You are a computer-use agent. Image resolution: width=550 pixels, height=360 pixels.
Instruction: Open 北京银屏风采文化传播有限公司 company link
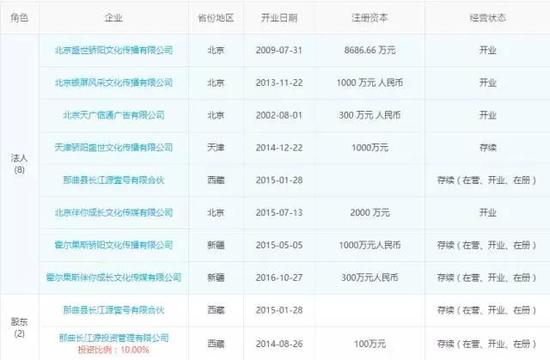click(x=114, y=83)
